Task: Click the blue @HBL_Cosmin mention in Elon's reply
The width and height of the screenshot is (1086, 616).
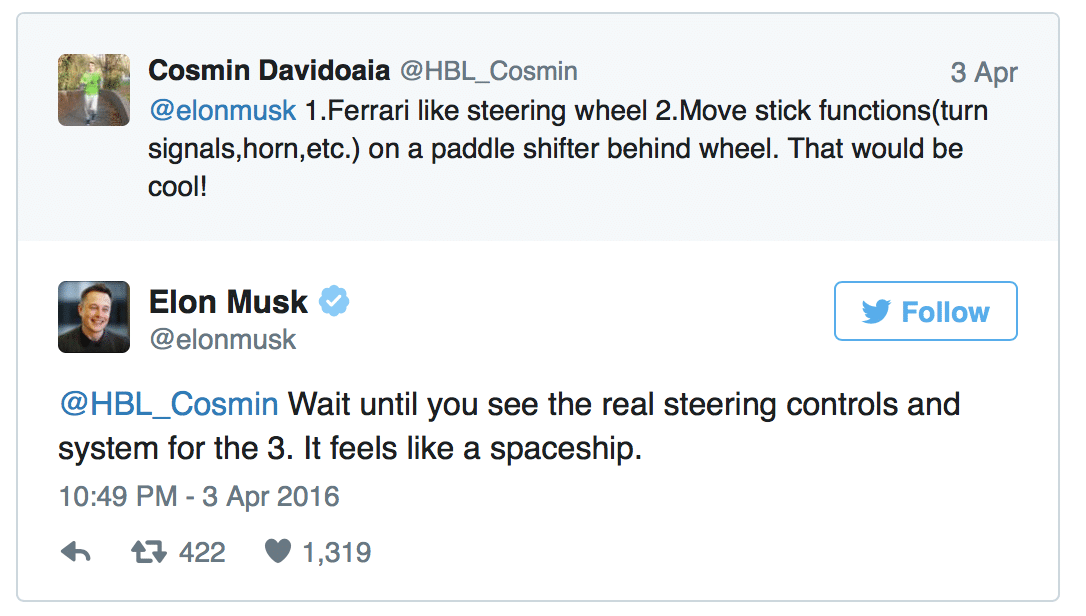Action: (168, 404)
